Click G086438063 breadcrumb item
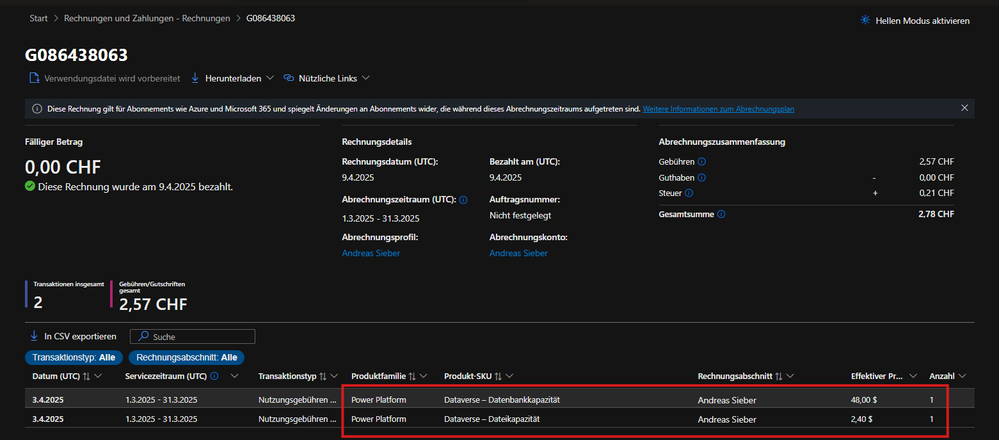This screenshot has width=999, height=440. 271,18
